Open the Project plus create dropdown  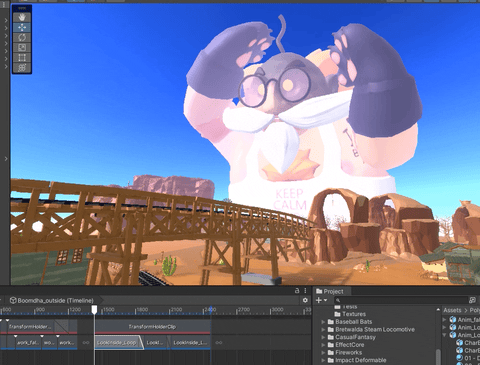point(322,300)
